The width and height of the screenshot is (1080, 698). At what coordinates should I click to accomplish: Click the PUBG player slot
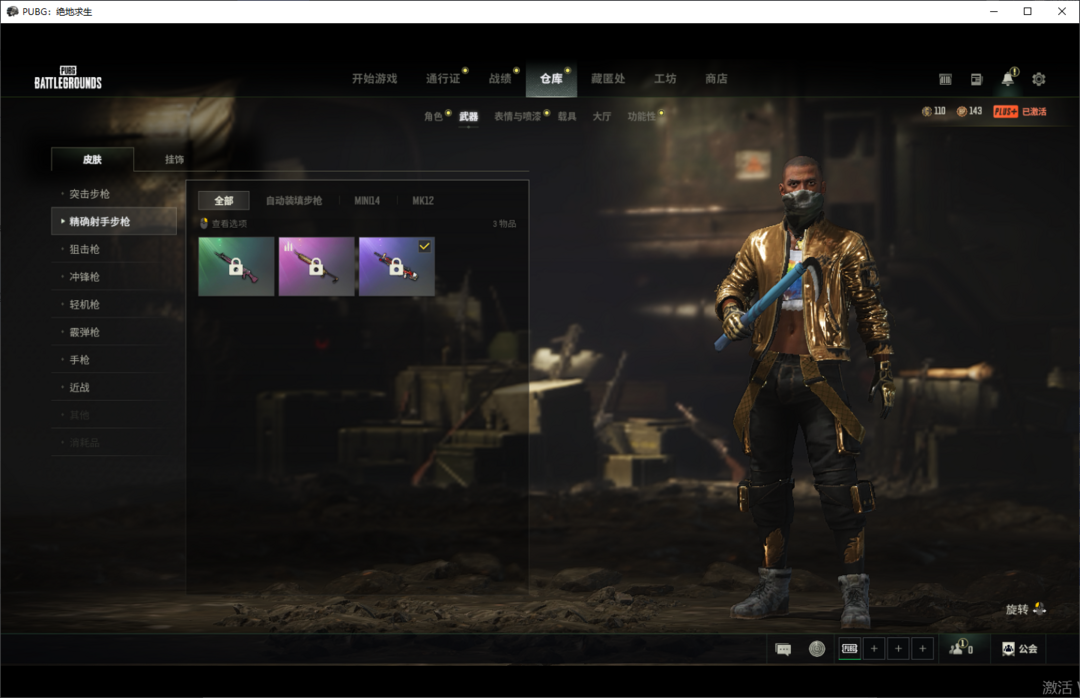pyautogui.click(x=850, y=648)
